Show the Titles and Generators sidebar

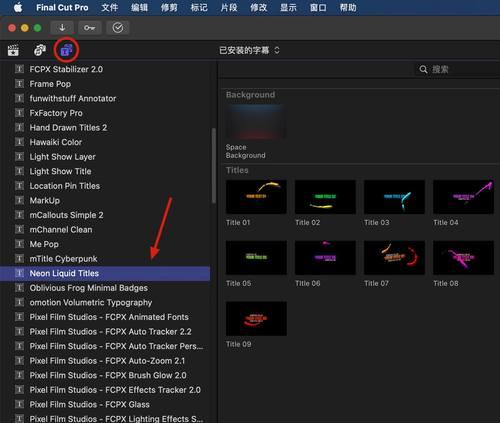66,50
